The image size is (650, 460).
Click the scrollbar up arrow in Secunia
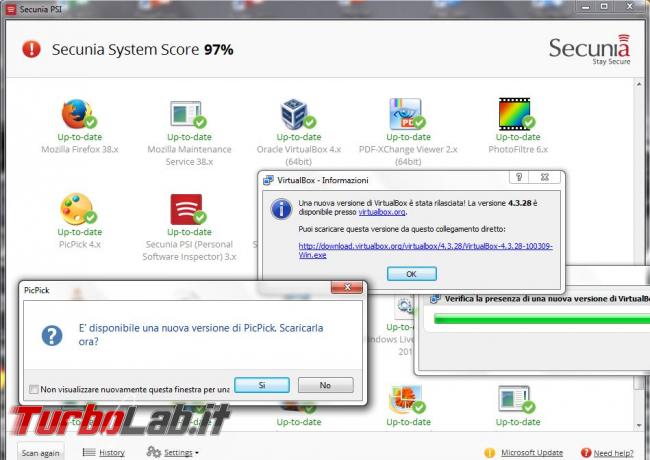[x=638, y=84]
